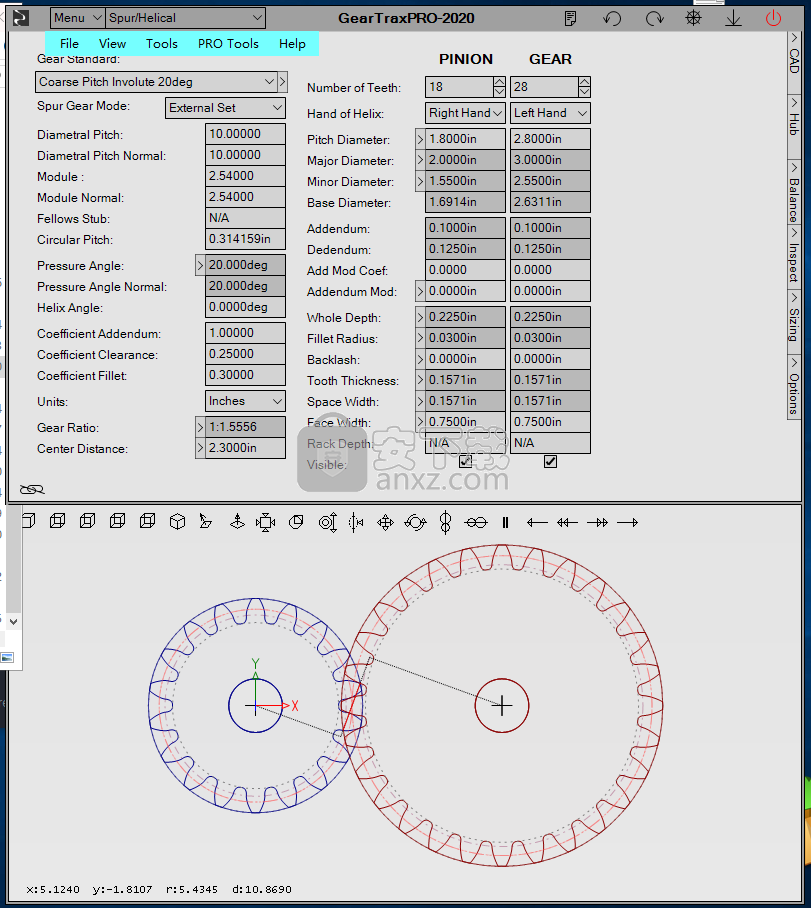Viewport: 811px width, 908px height.
Task: Open the gear Hand of Helix dropdown
Action: [550, 113]
